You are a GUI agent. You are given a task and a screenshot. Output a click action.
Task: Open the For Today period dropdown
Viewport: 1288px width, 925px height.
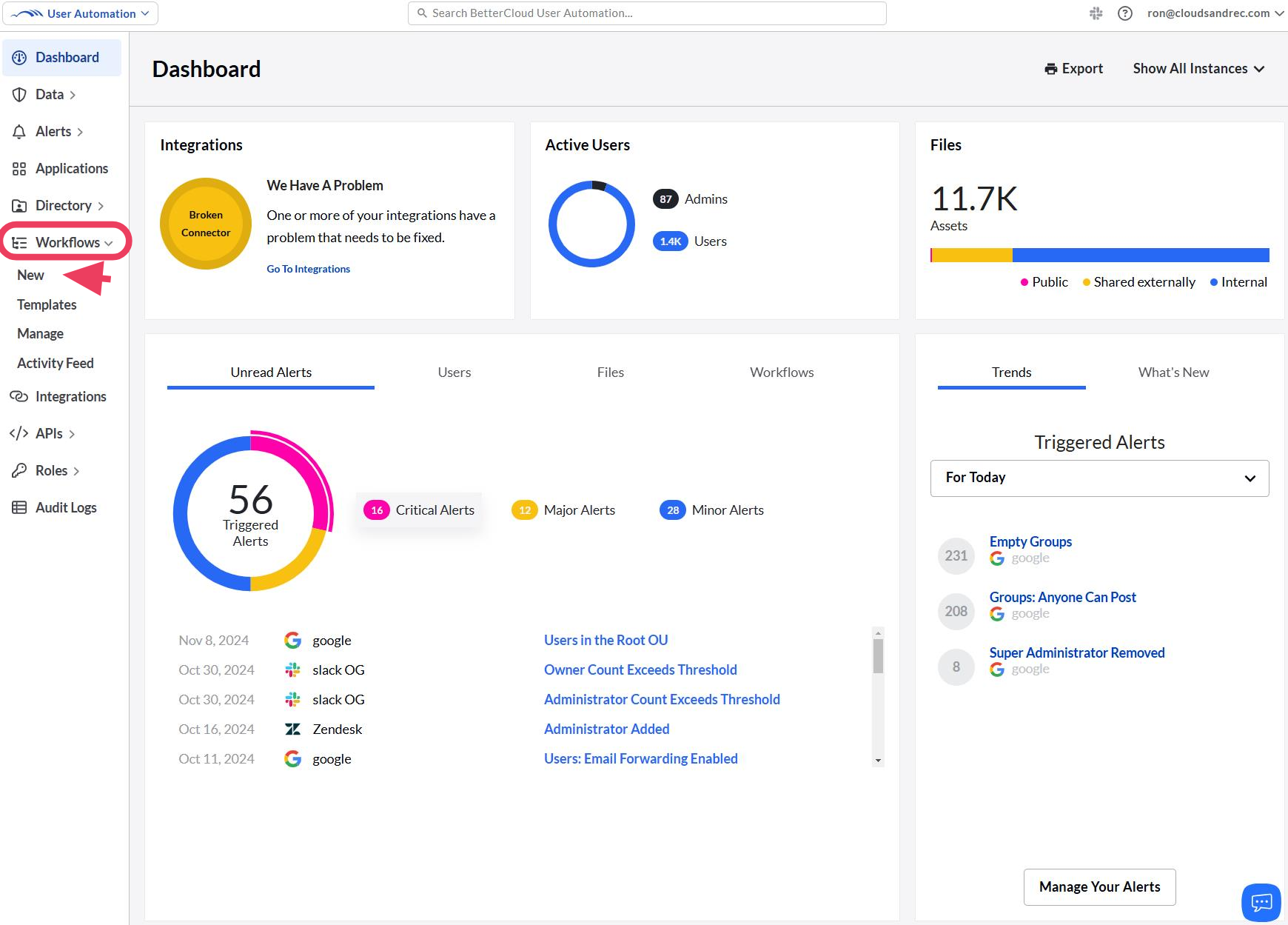(1099, 478)
